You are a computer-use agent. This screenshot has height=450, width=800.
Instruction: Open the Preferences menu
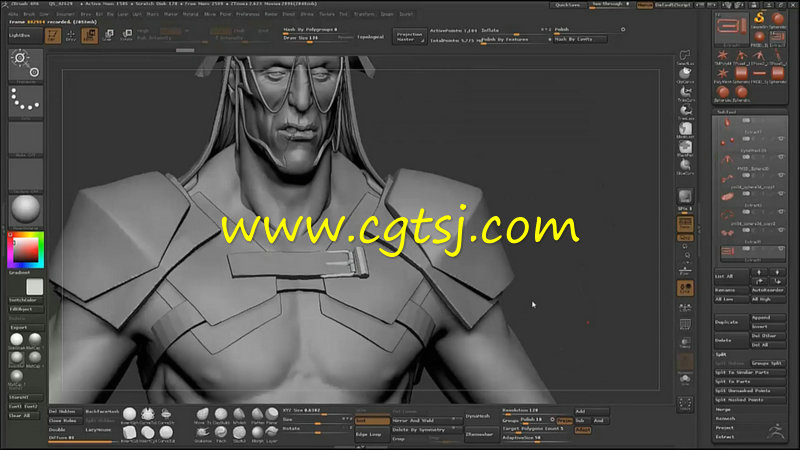coord(247,14)
